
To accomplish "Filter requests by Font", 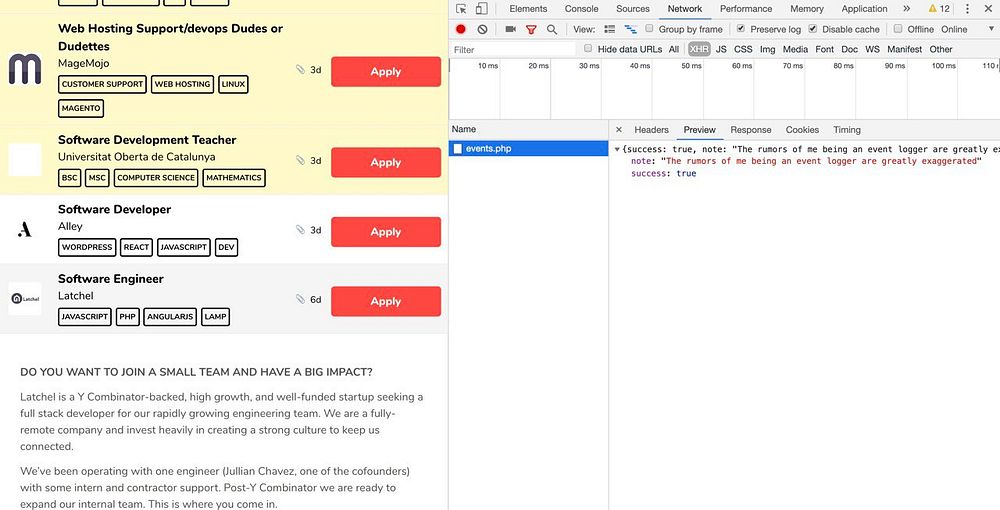I will click(x=825, y=49).
